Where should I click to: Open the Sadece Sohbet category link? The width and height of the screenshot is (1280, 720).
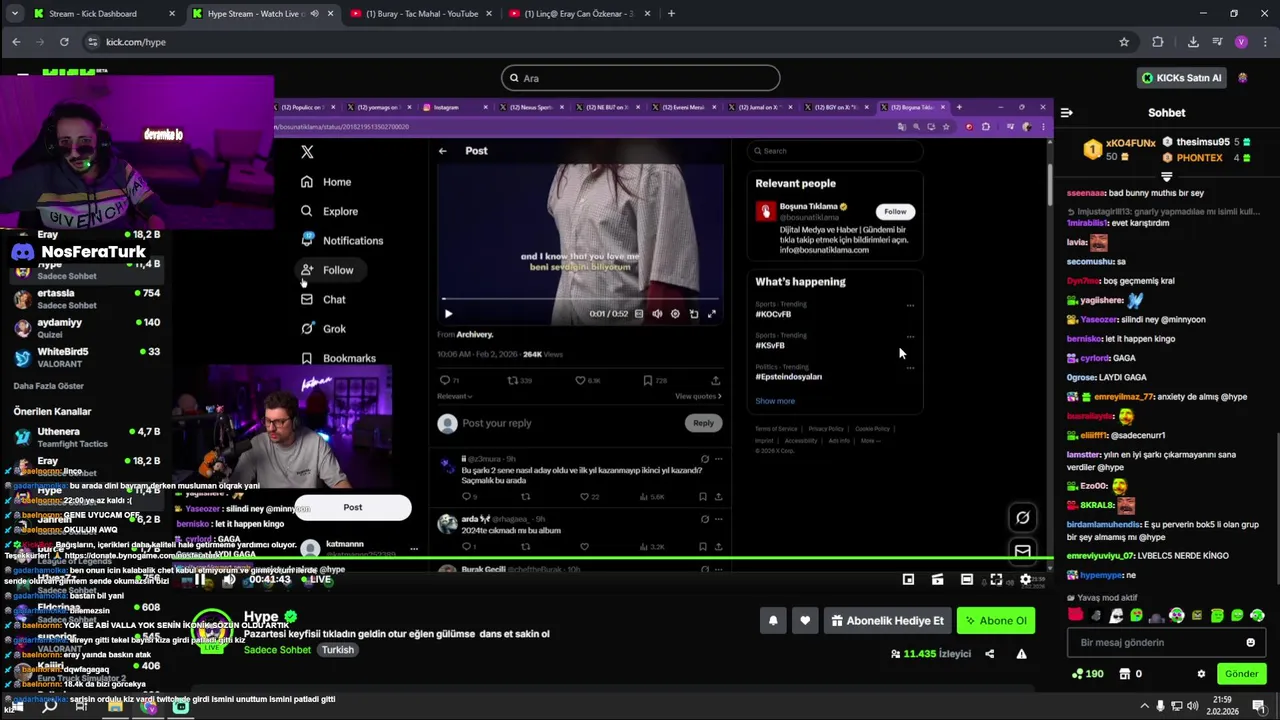click(x=278, y=650)
